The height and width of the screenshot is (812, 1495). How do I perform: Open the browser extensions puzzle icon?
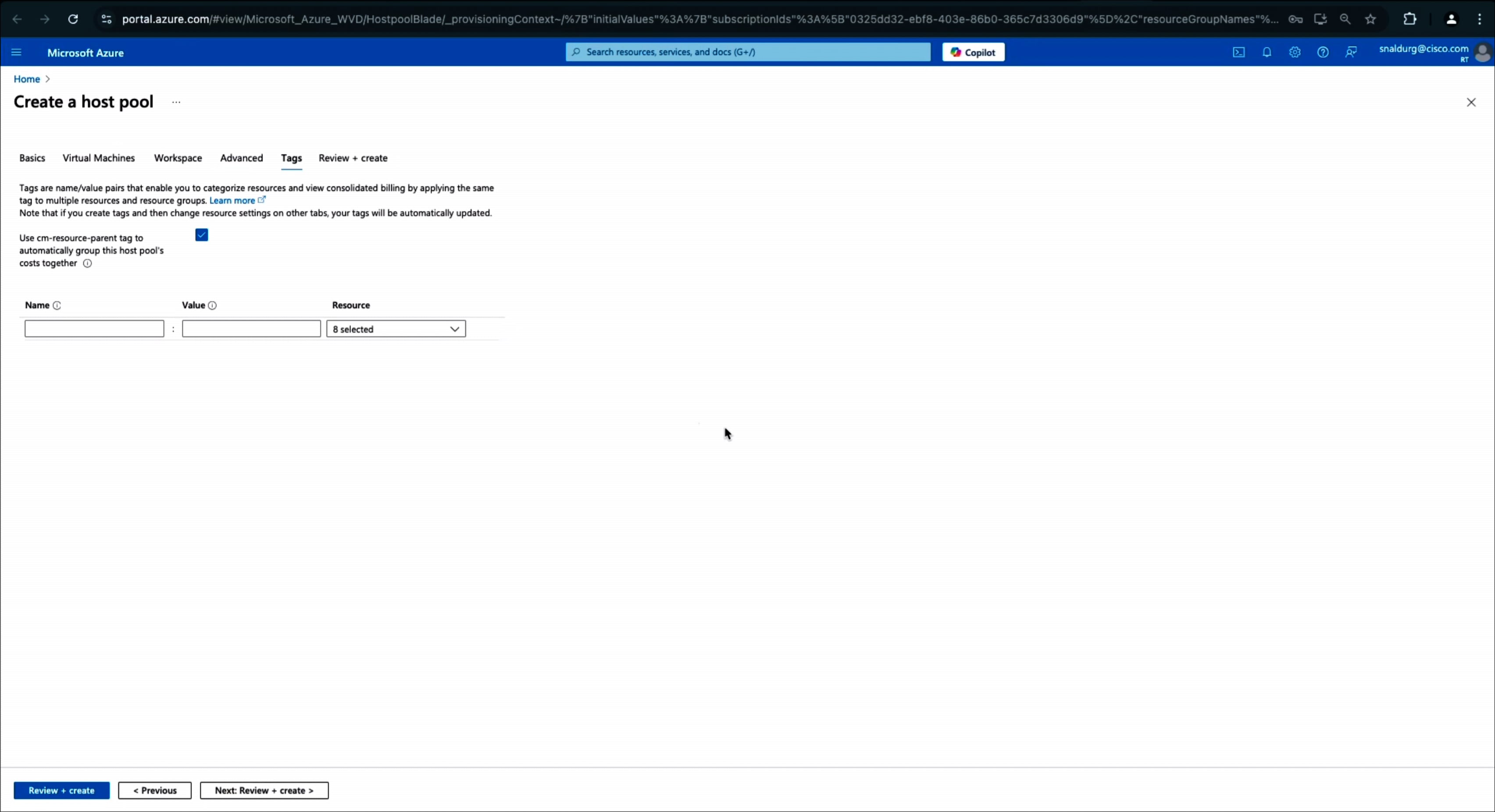tap(1409, 19)
